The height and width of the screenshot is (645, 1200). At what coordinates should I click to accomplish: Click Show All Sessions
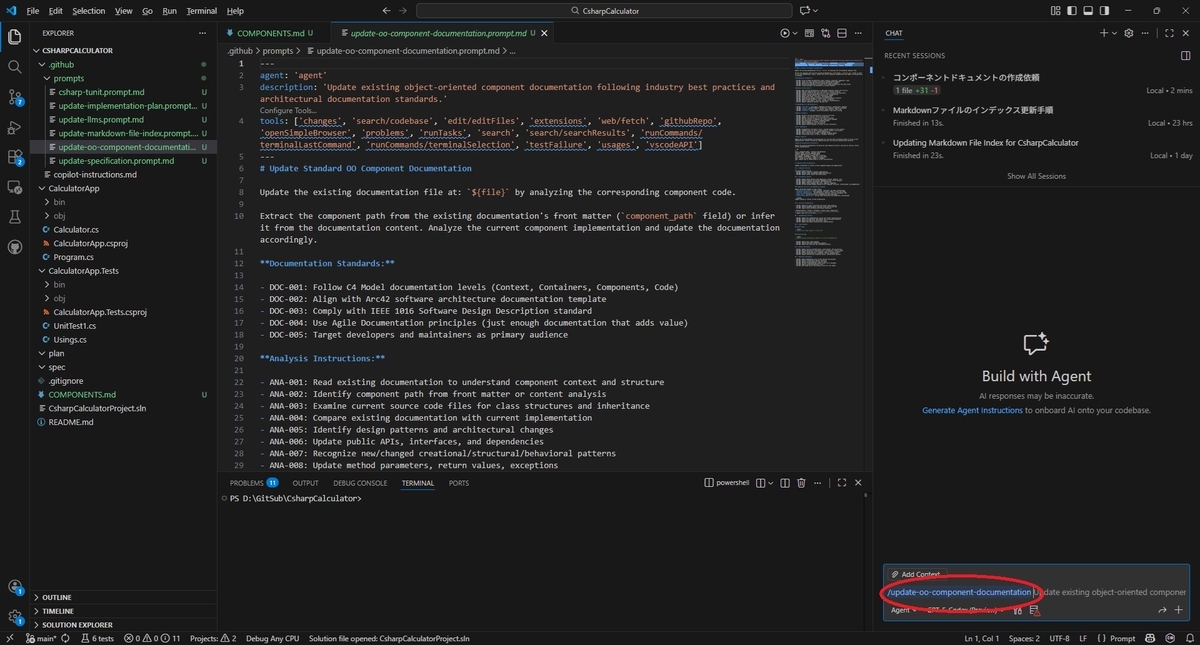coord(1036,176)
